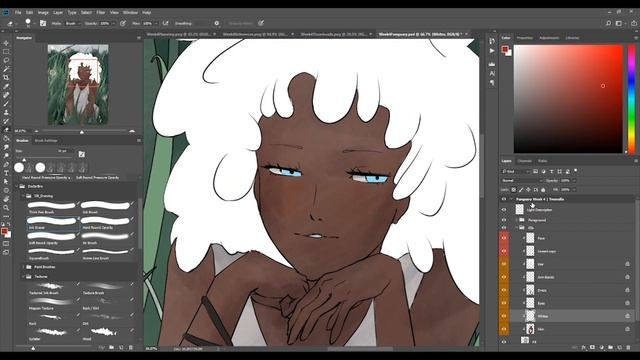Toggle visibility of the Eyes layer

[x=504, y=303]
